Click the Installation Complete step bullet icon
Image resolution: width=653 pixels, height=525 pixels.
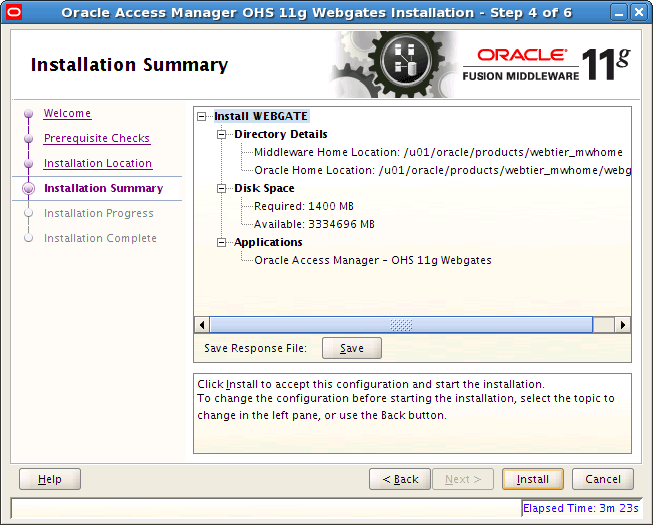point(29,238)
